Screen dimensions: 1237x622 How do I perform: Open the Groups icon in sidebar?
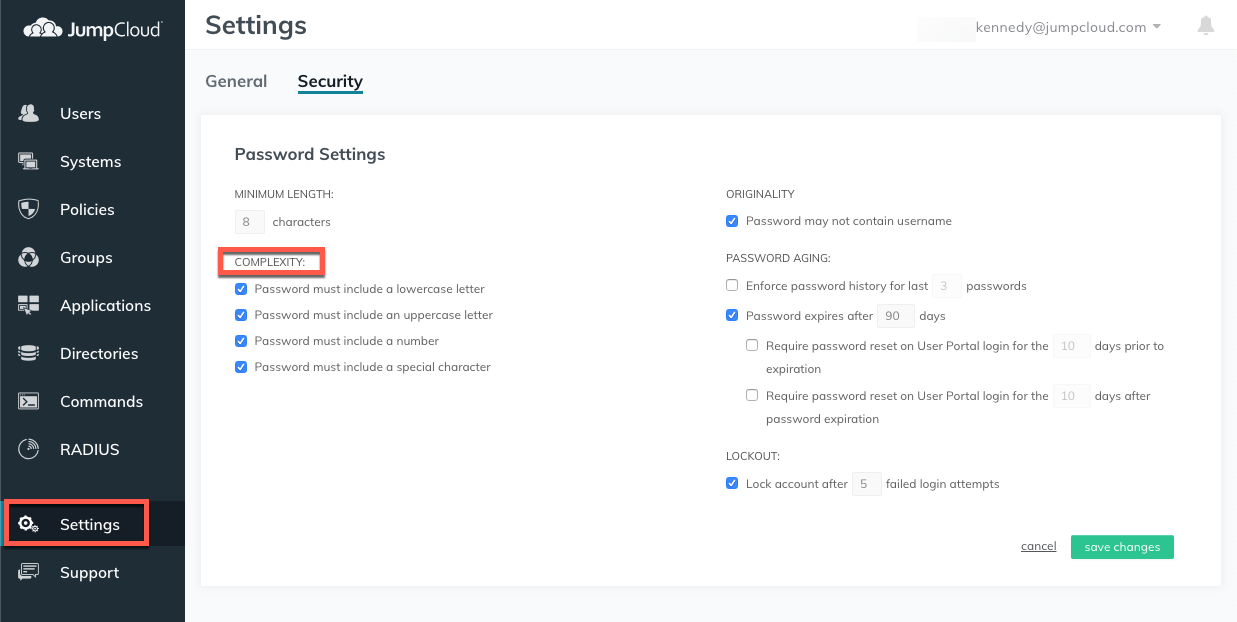point(28,257)
